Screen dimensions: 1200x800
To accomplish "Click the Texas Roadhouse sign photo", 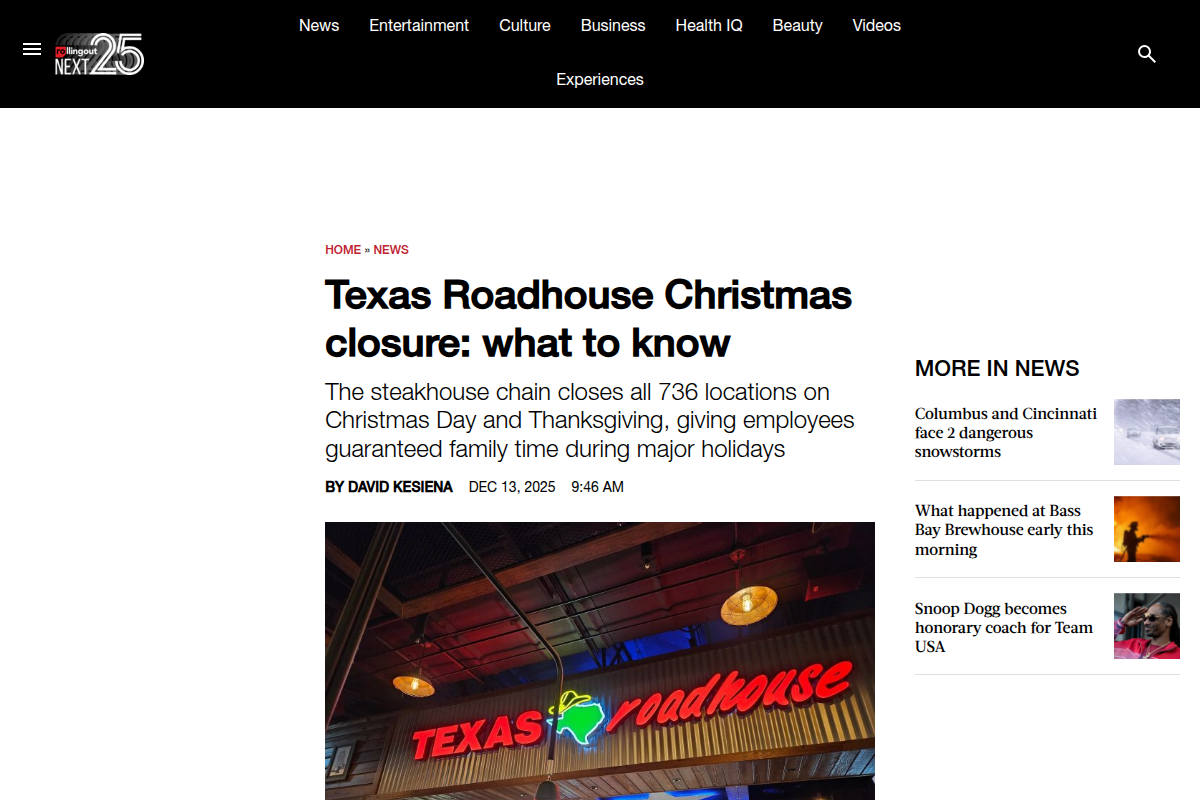I will [x=600, y=660].
